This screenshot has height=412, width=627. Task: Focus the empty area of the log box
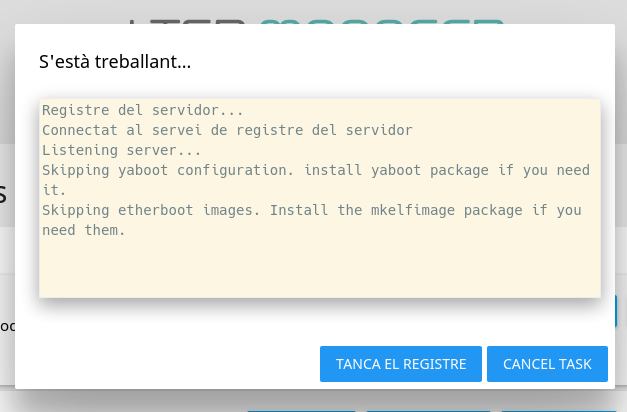pyautogui.click(x=320, y=267)
